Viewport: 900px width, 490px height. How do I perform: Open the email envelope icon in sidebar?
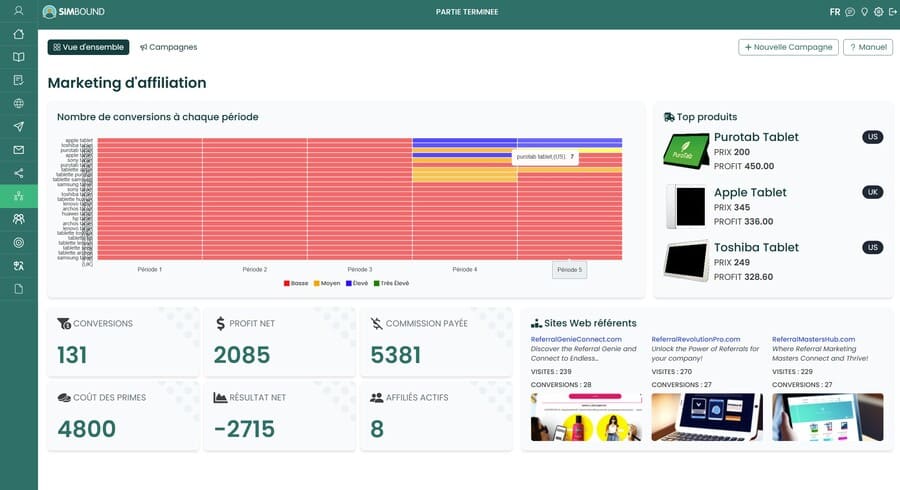tap(18, 150)
